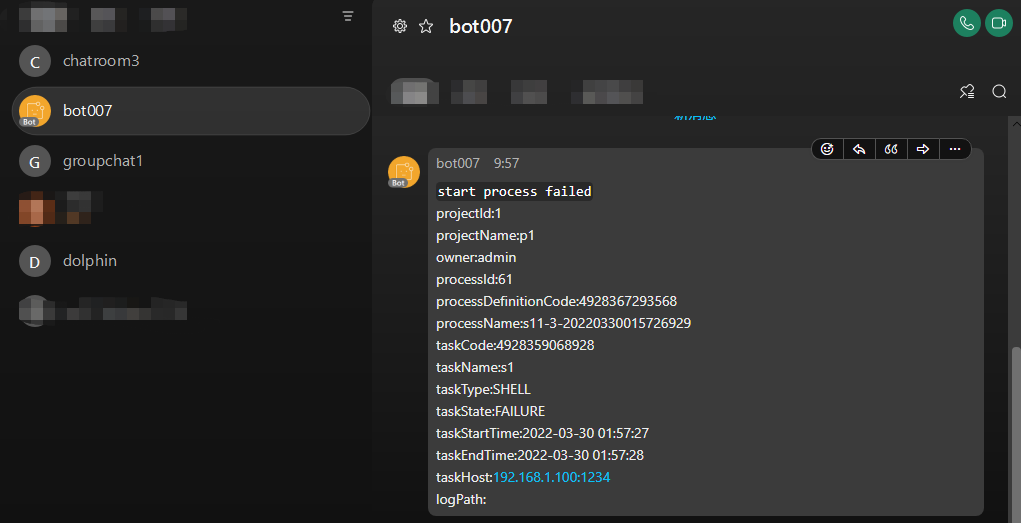Open the chatroom3 conversation
This screenshot has height=523, width=1021.
[x=100, y=61]
